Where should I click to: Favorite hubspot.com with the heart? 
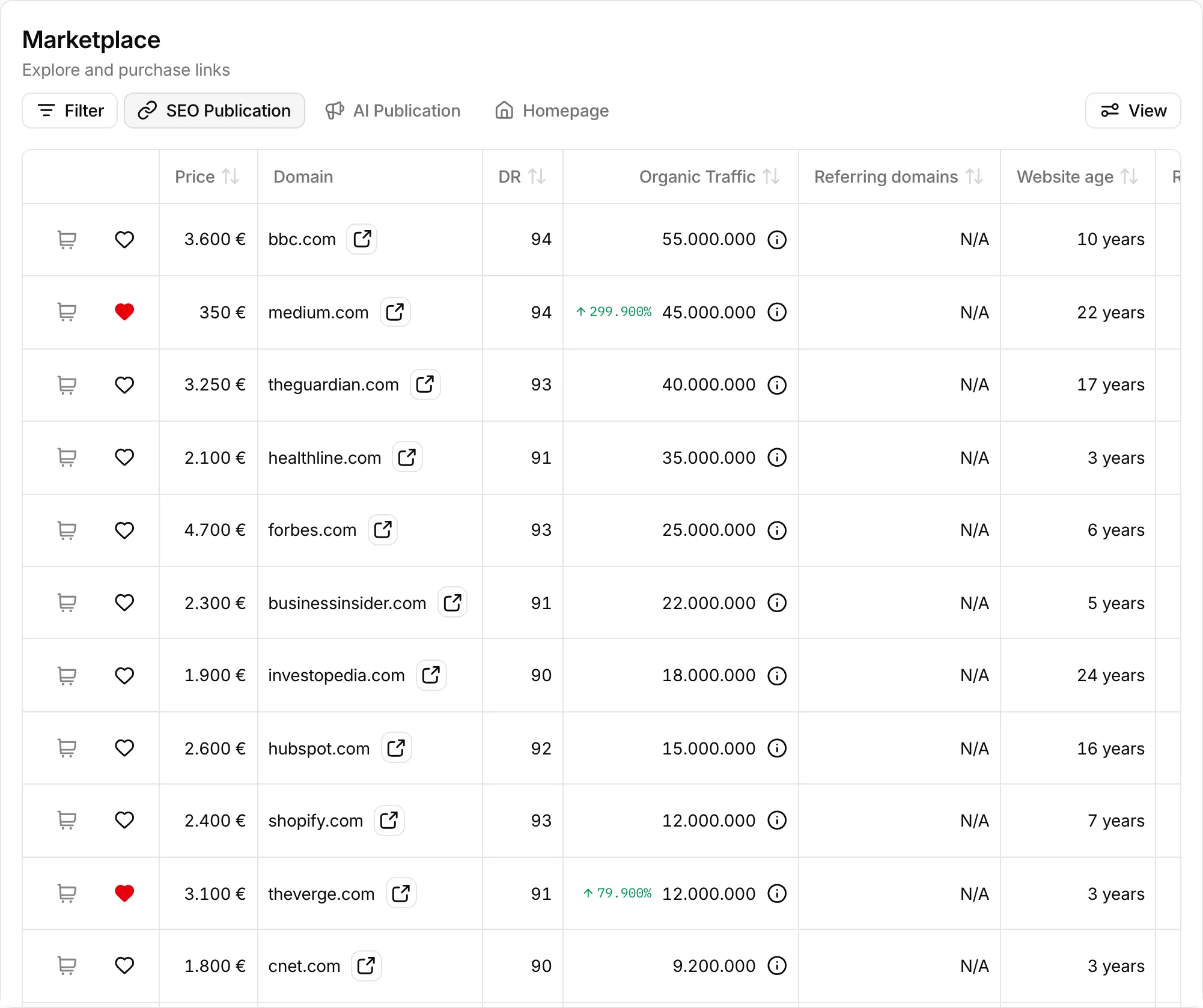(x=124, y=748)
